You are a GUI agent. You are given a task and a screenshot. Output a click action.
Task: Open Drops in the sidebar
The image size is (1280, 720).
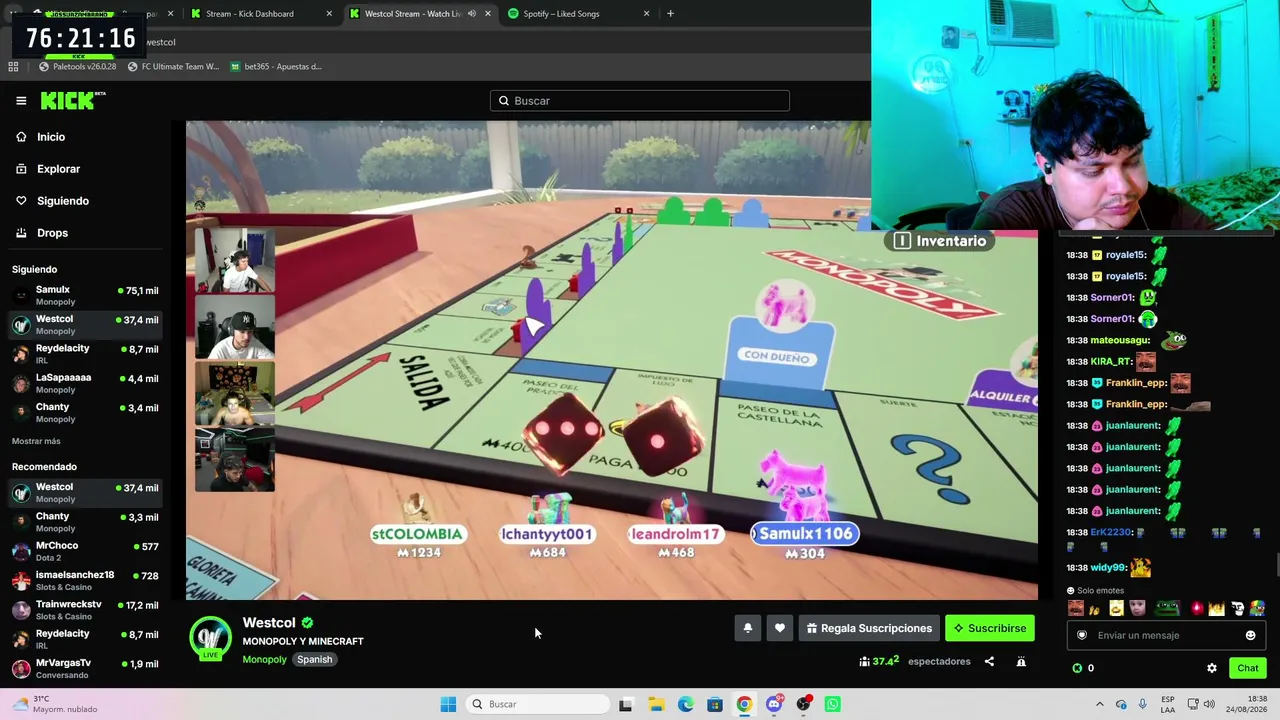pyautogui.click(x=52, y=233)
